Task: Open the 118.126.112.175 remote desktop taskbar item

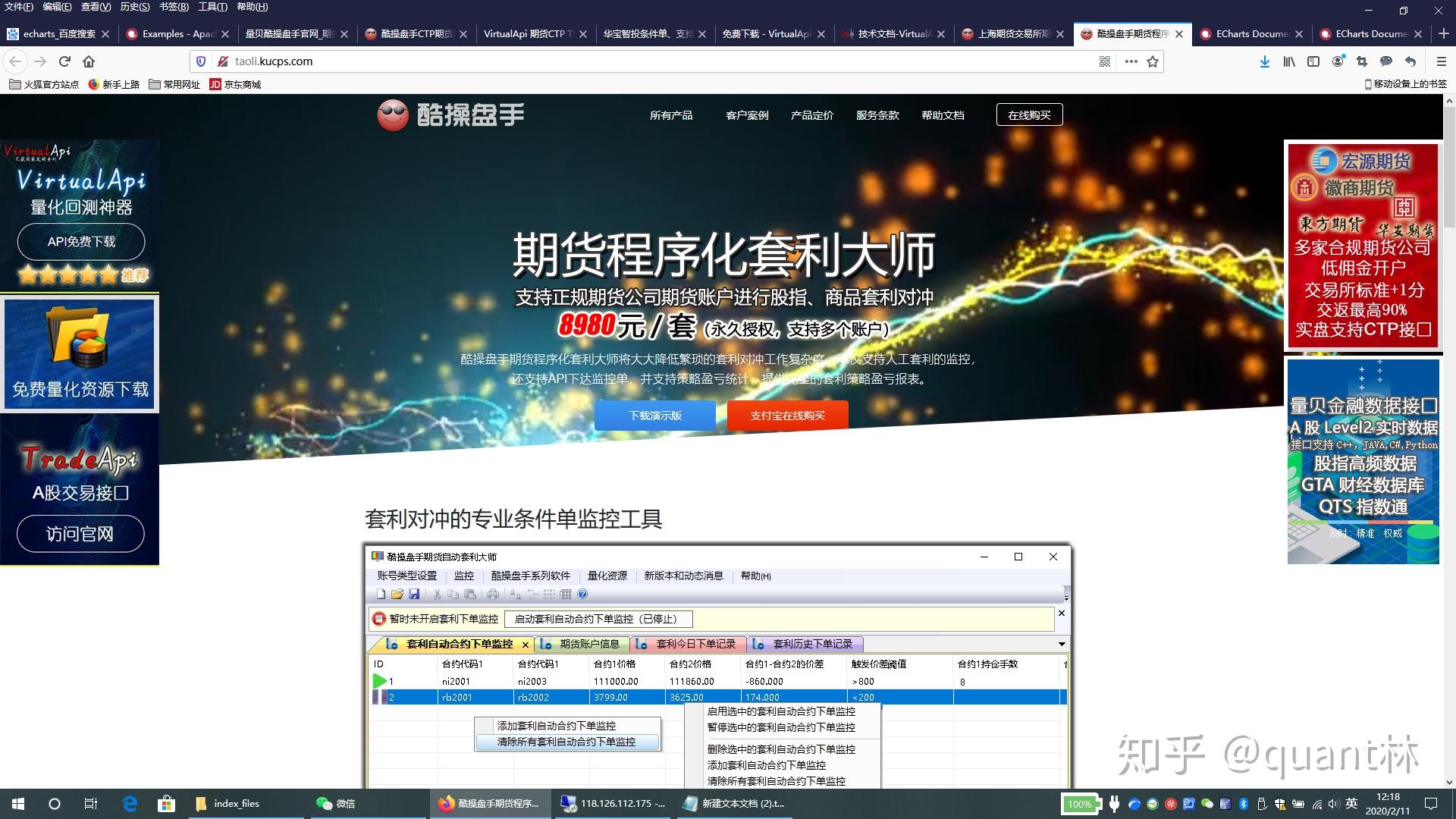Action: [x=613, y=804]
